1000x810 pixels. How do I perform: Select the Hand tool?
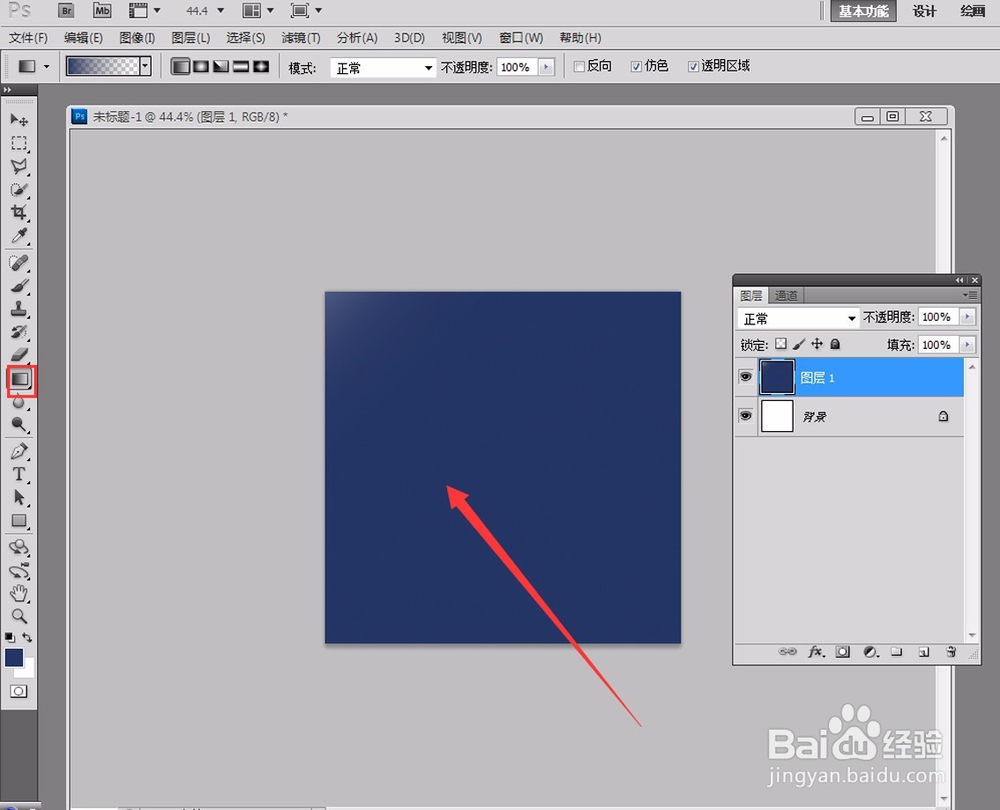pos(19,594)
